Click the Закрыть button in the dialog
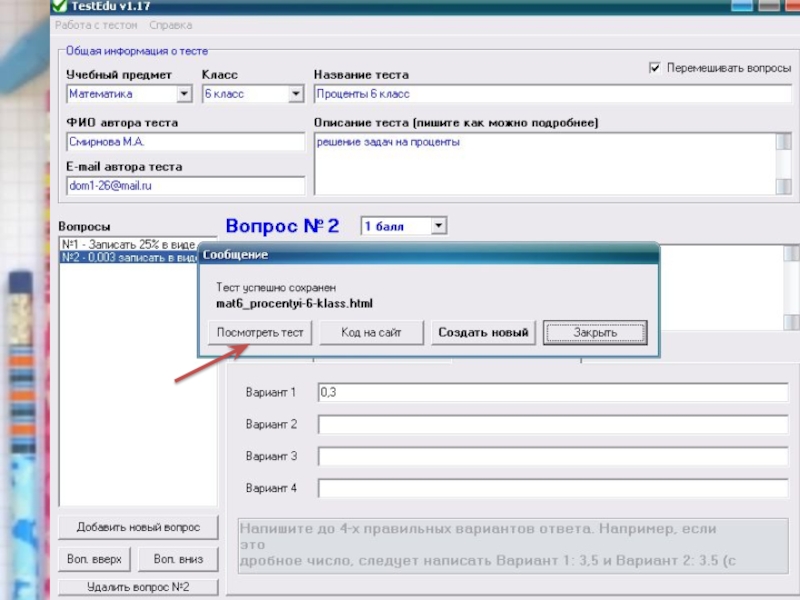The width and height of the screenshot is (800, 600). point(595,333)
